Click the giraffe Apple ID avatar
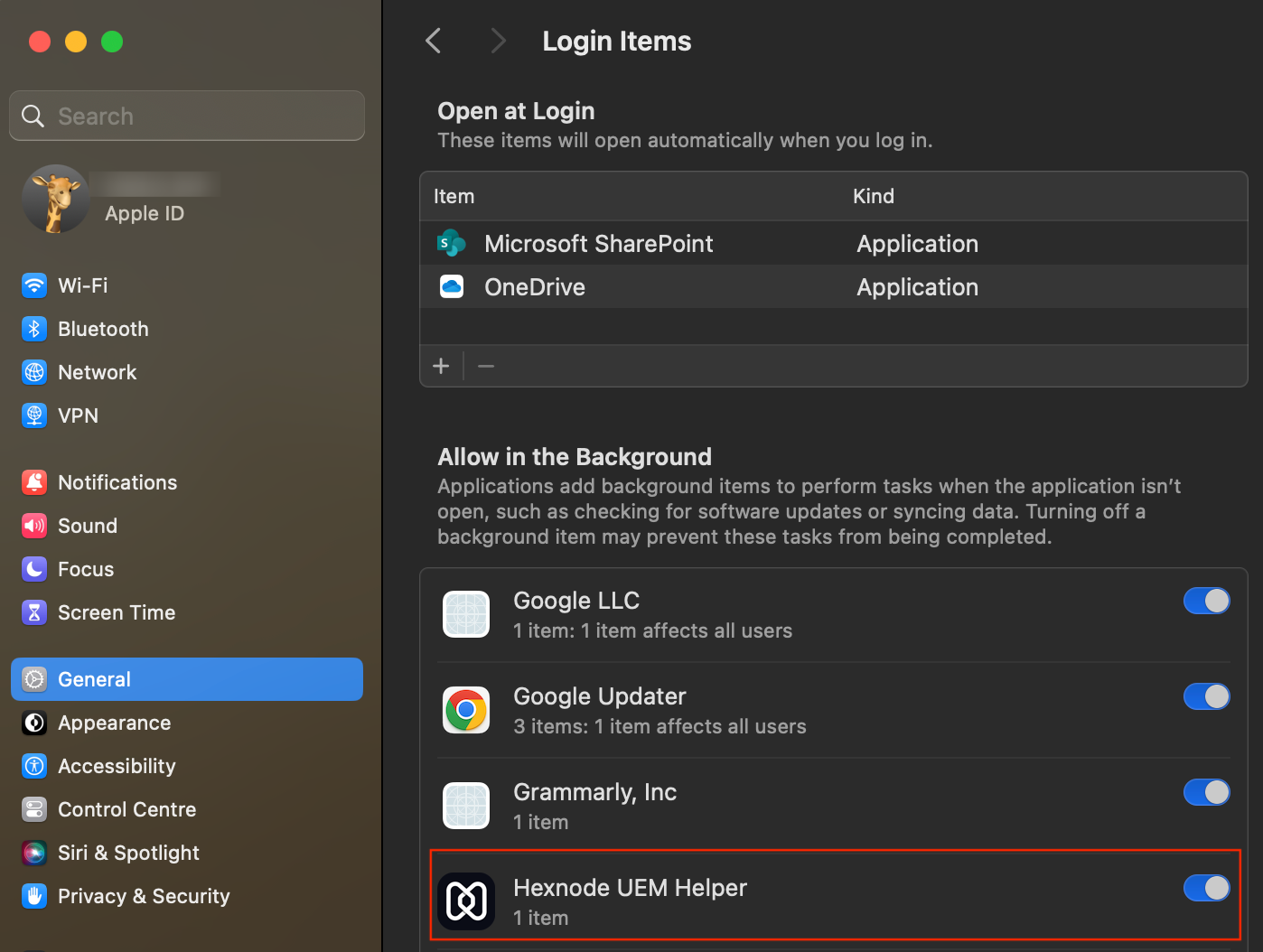The width and height of the screenshot is (1263, 952). pos(56,199)
